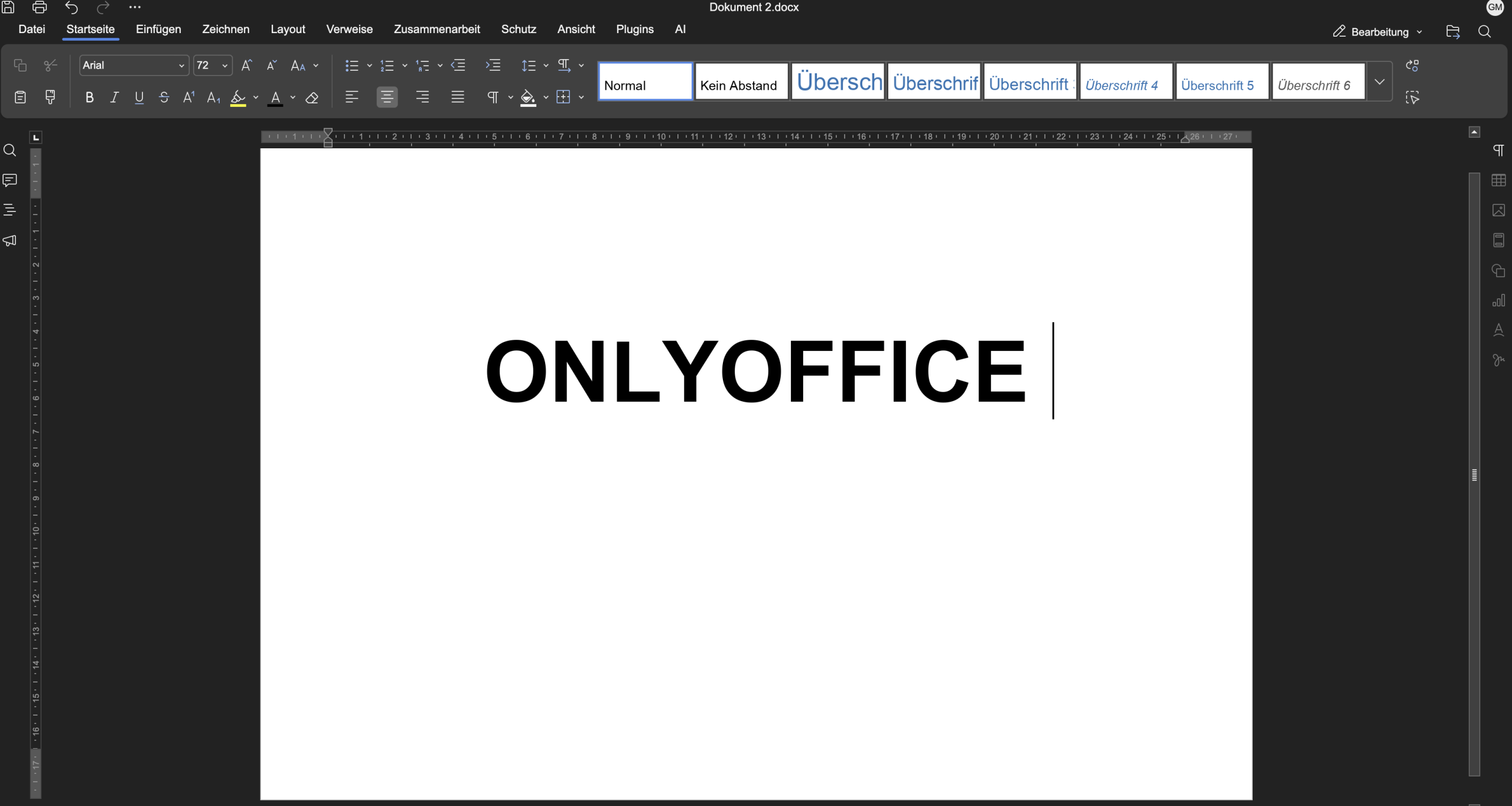
Task: Open feedback and support megaphone icon
Action: click(9, 240)
